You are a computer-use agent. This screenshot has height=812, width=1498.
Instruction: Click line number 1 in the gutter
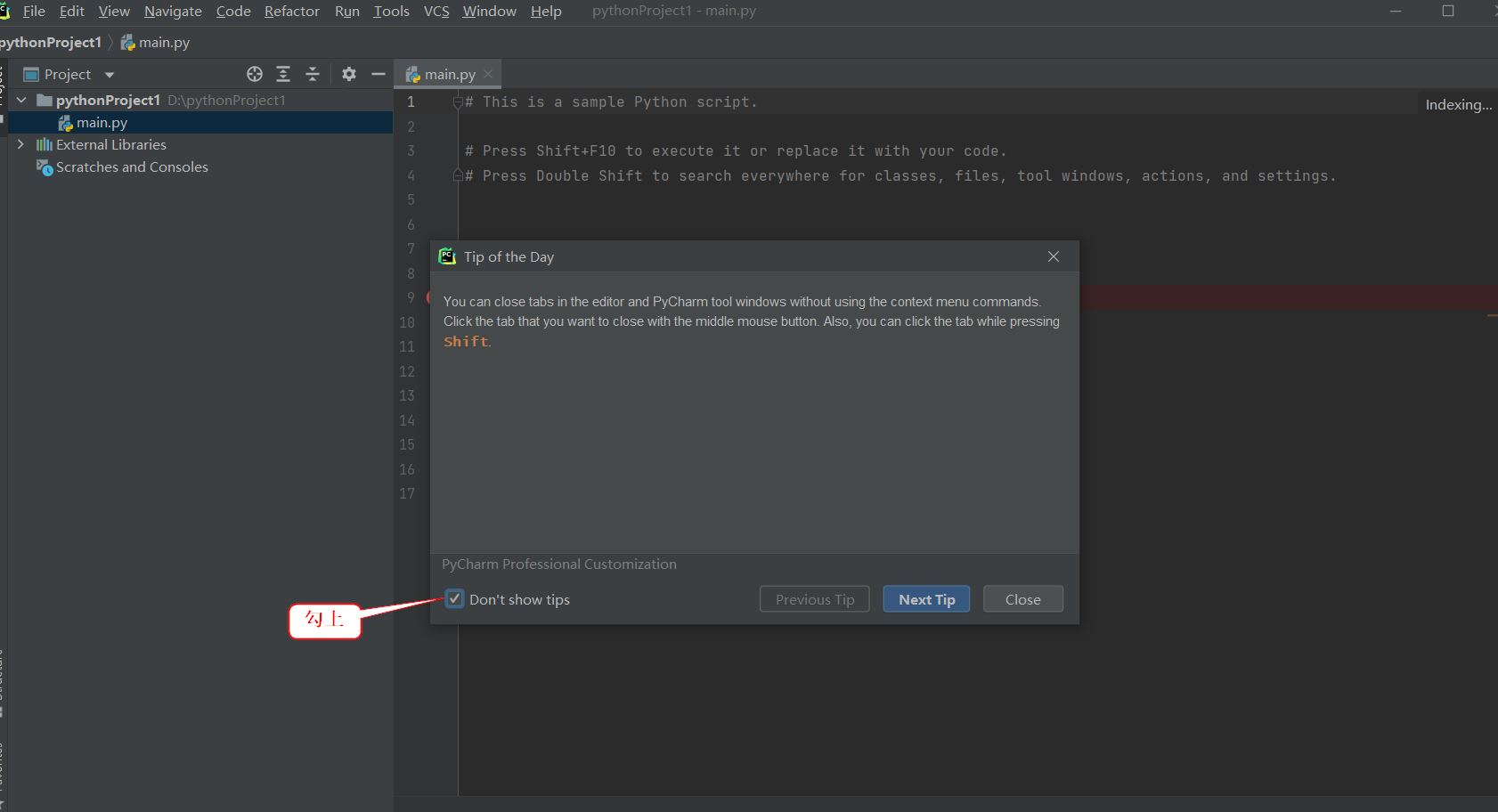(411, 101)
